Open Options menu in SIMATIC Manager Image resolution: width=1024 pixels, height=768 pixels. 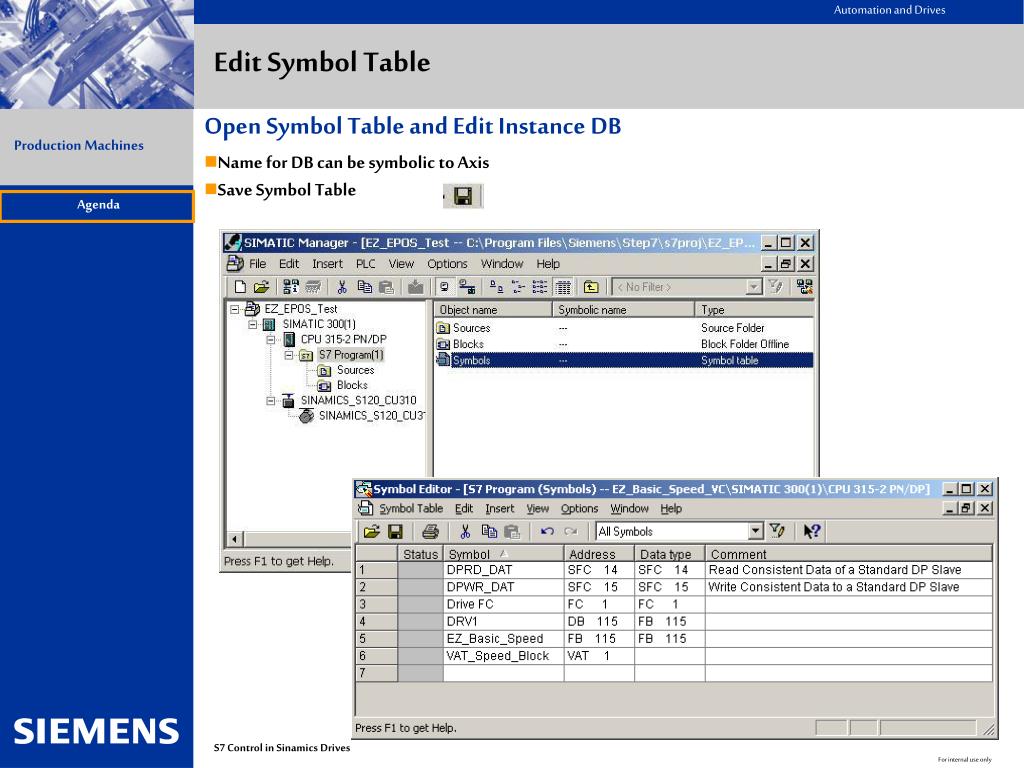pyautogui.click(x=447, y=264)
